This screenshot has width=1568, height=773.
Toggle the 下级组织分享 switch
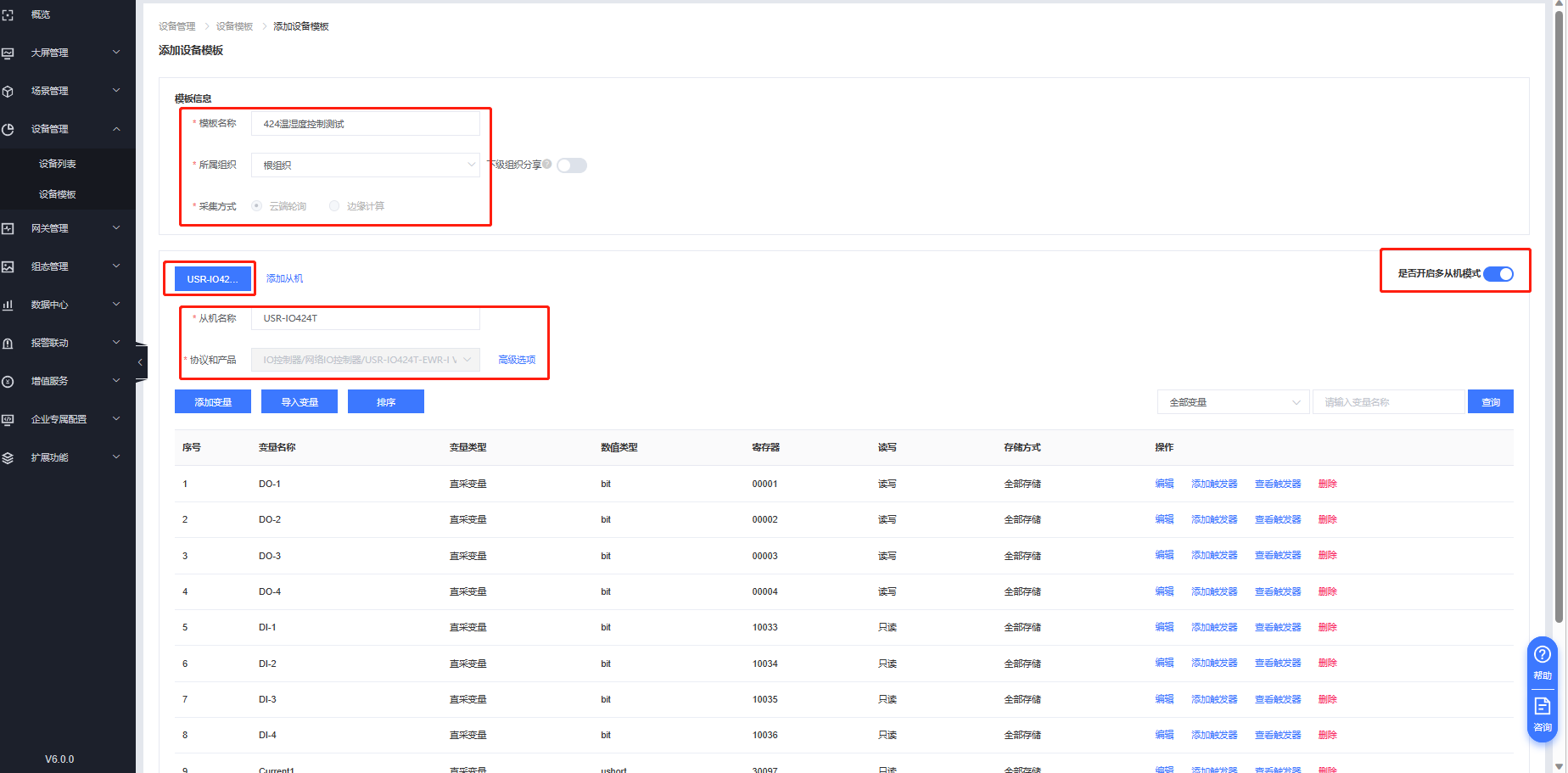click(572, 165)
